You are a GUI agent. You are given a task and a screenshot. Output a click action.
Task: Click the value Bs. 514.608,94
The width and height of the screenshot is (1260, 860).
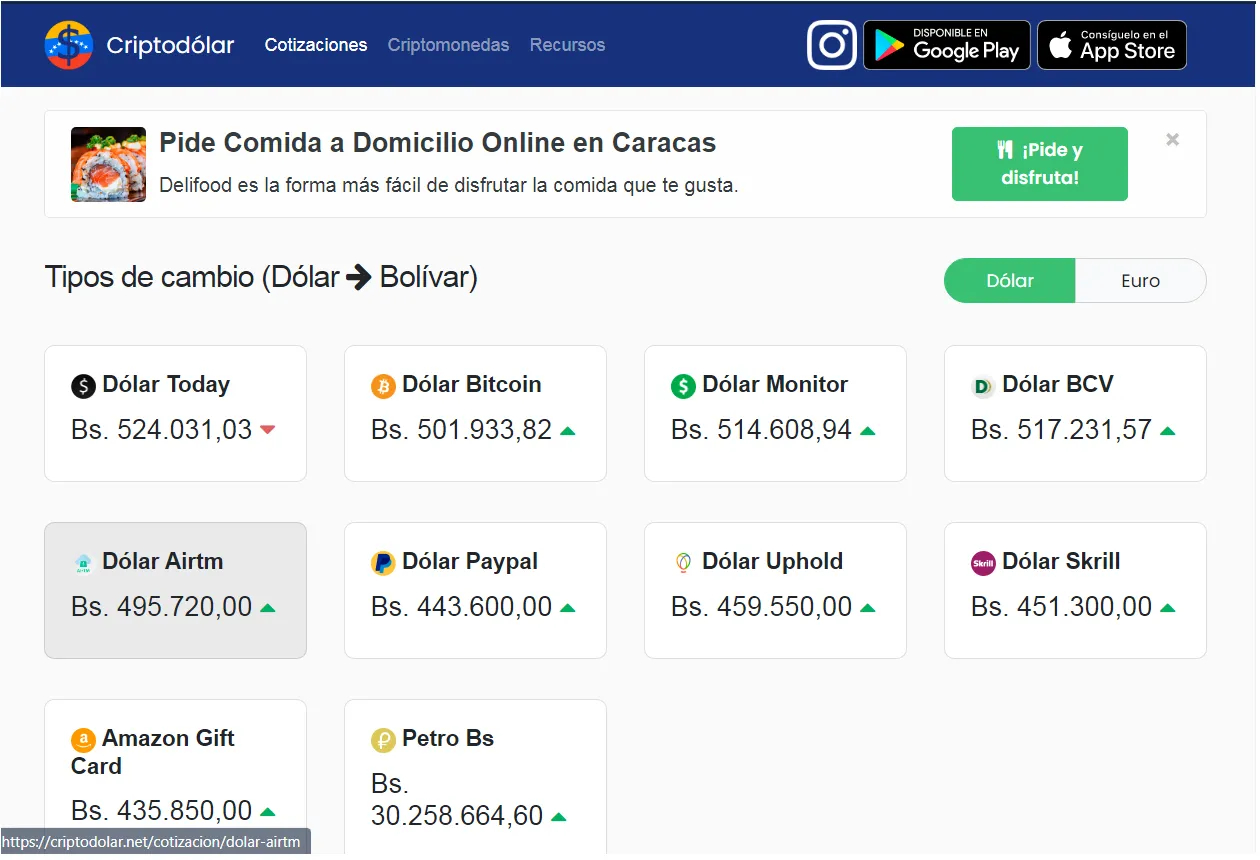[762, 430]
